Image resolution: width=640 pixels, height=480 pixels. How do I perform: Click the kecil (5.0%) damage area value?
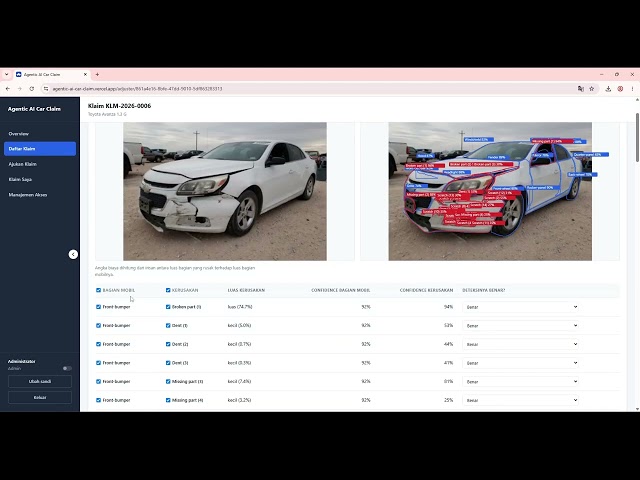click(239, 325)
